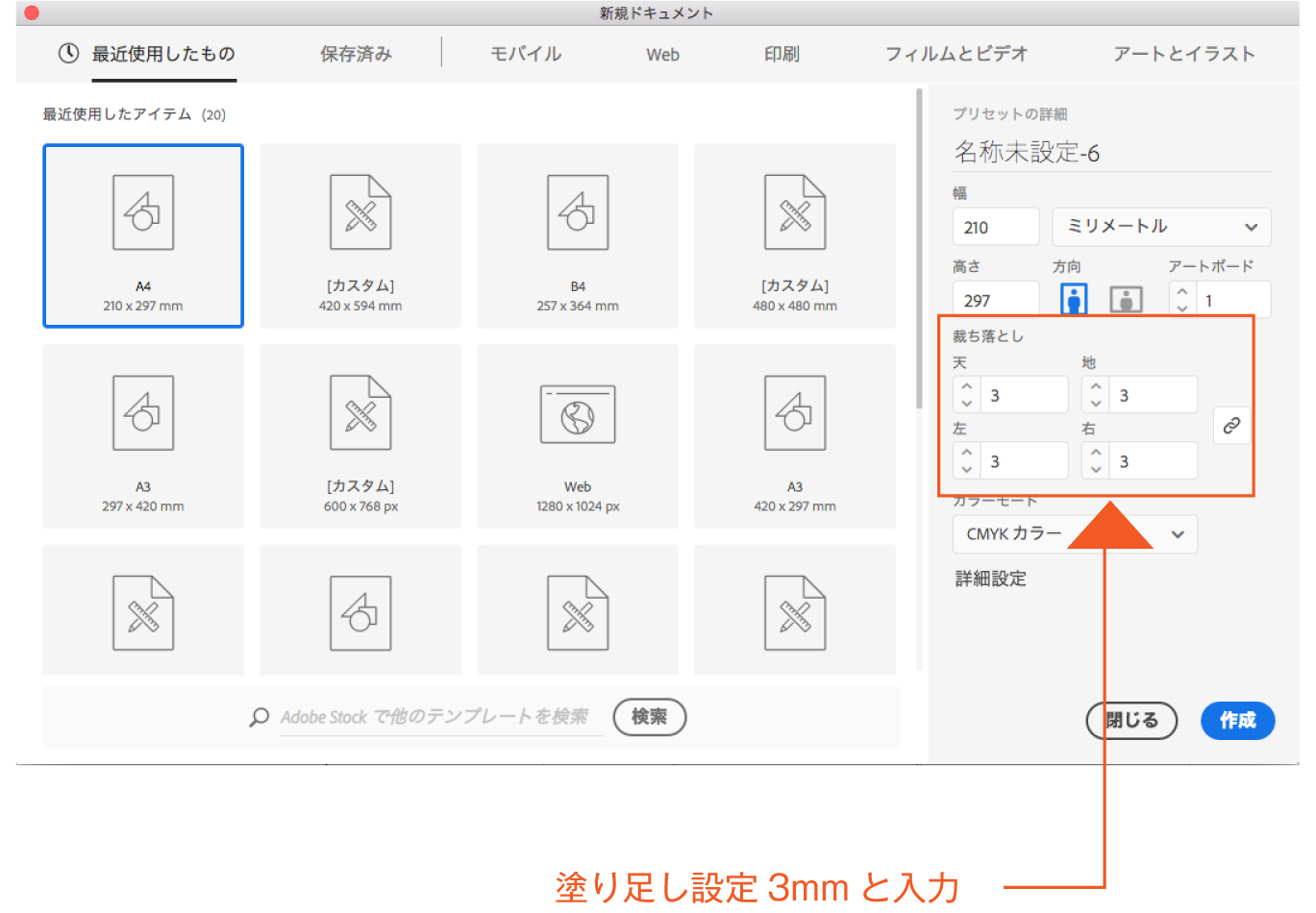This screenshot has width=1316, height=913.
Task: Click the 地 bottom bleed stepper
Action: pyautogui.click(x=1096, y=395)
